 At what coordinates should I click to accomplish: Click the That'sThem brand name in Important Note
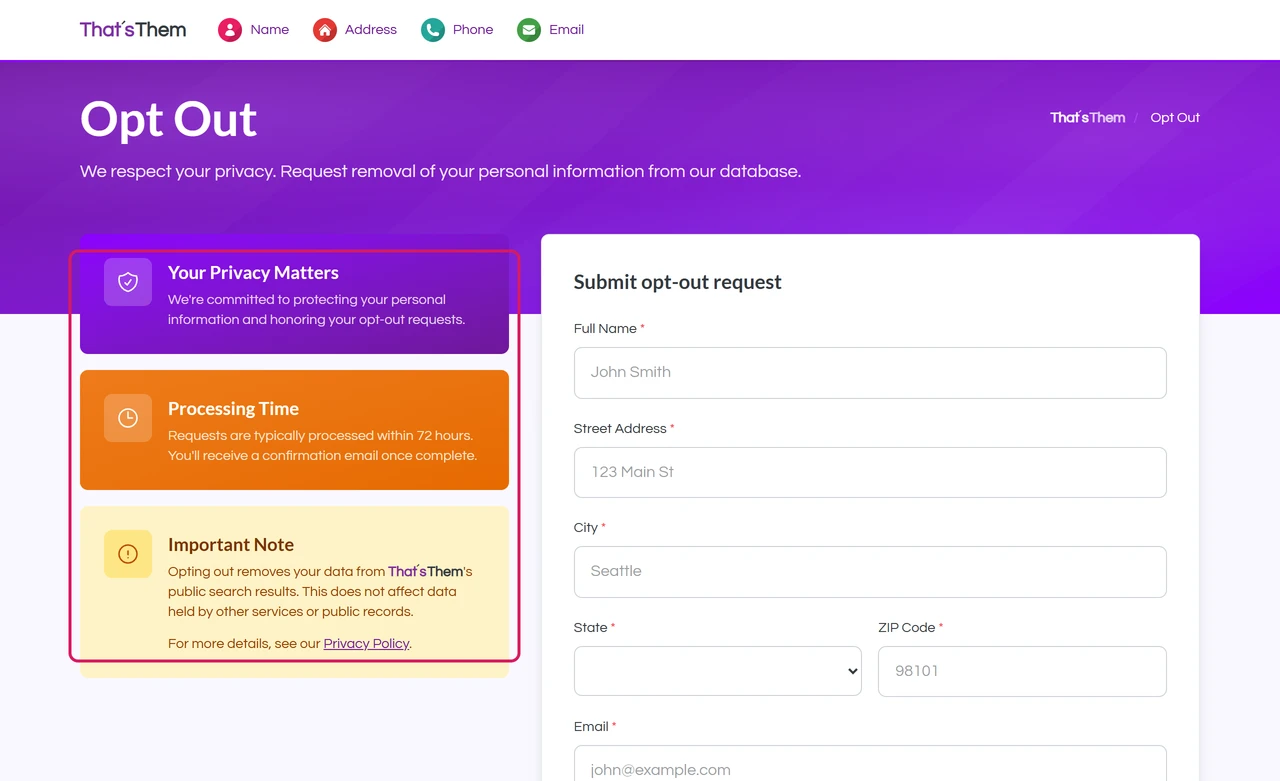[426, 572]
